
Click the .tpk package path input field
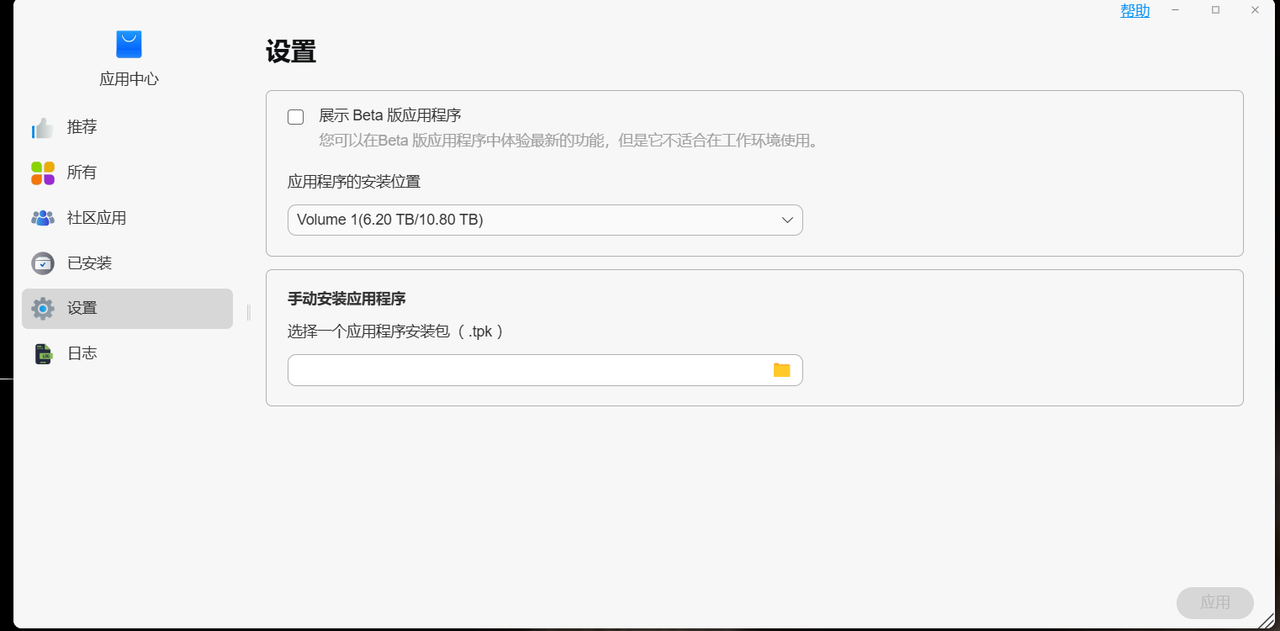(x=545, y=370)
